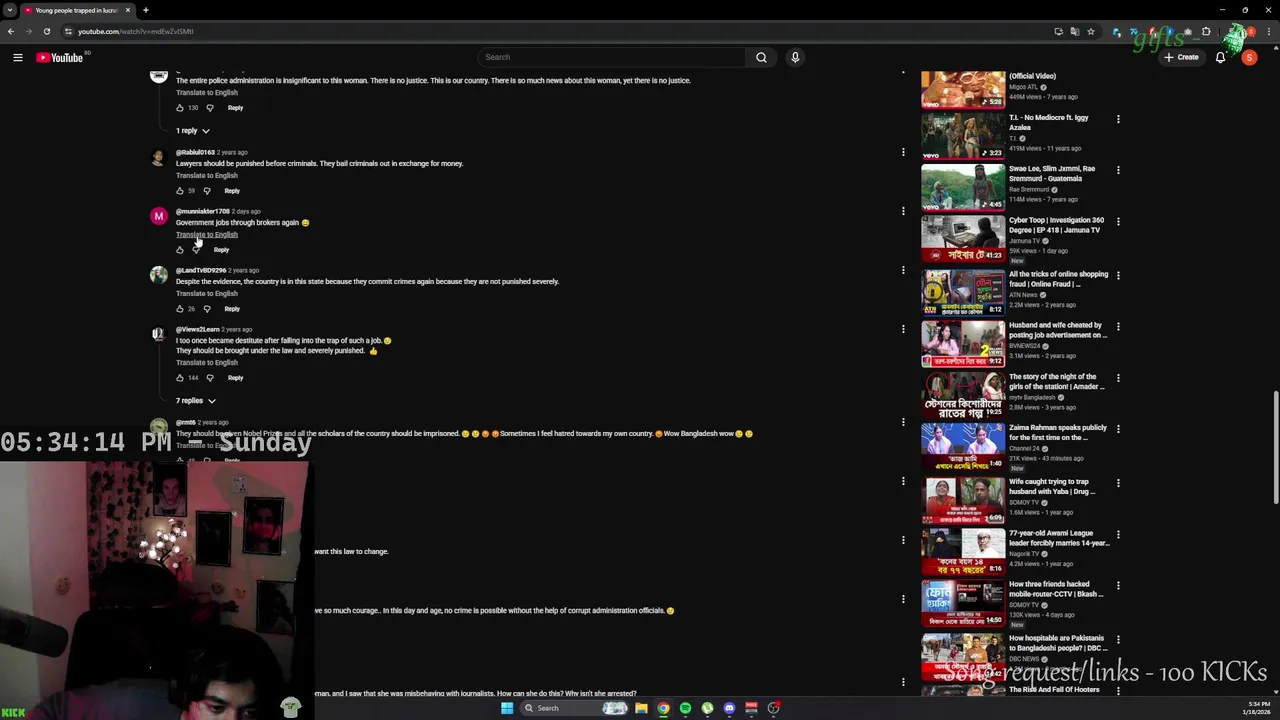Reply to @Views2Learn's comment

235,378
